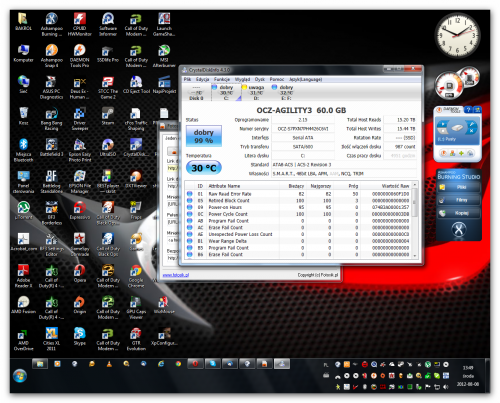Screen dimensions: 500x403
Task: Select the µTorrent desktop icon
Action: coord(23,210)
